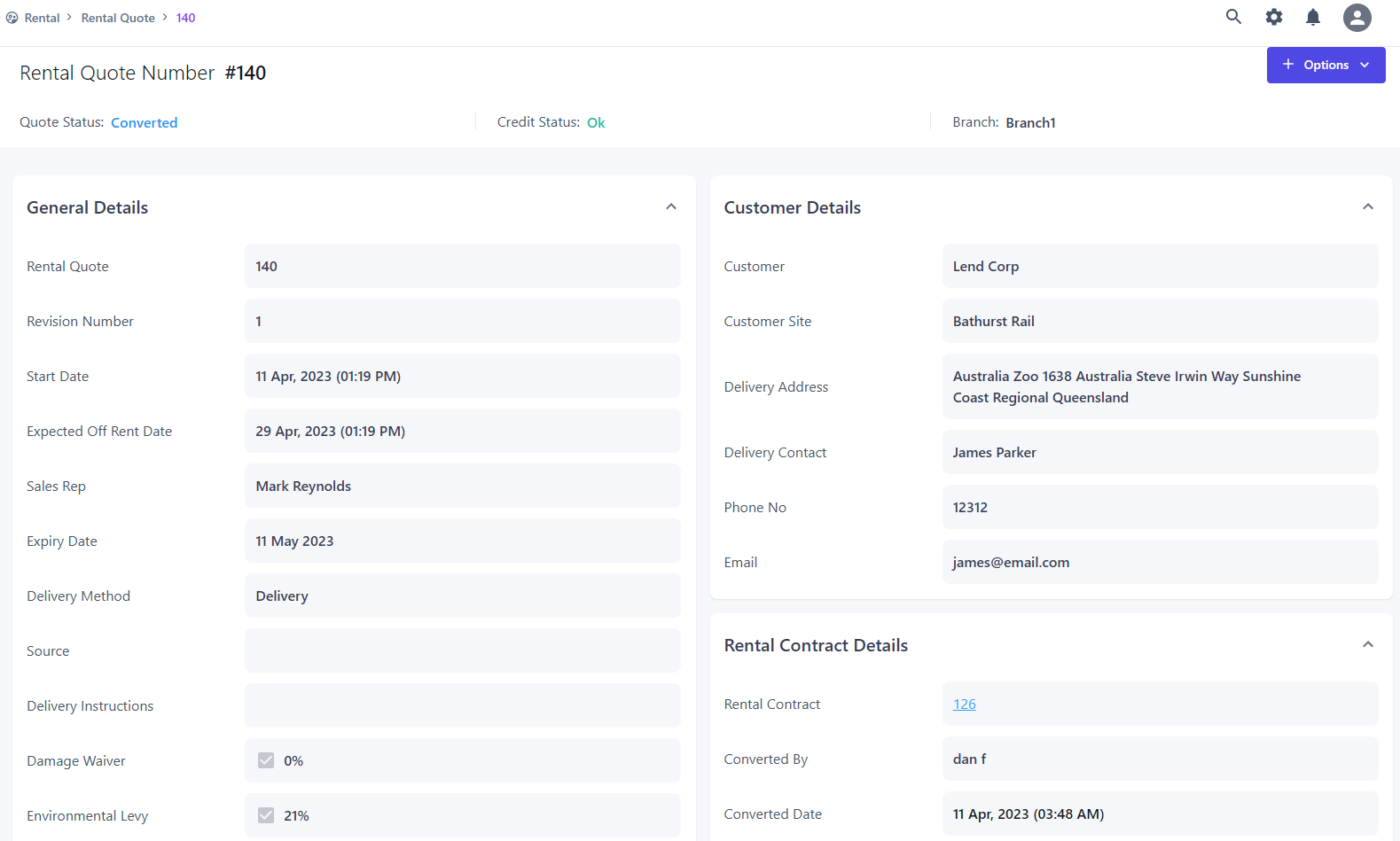Click the Email field james@email.com

1159,563
